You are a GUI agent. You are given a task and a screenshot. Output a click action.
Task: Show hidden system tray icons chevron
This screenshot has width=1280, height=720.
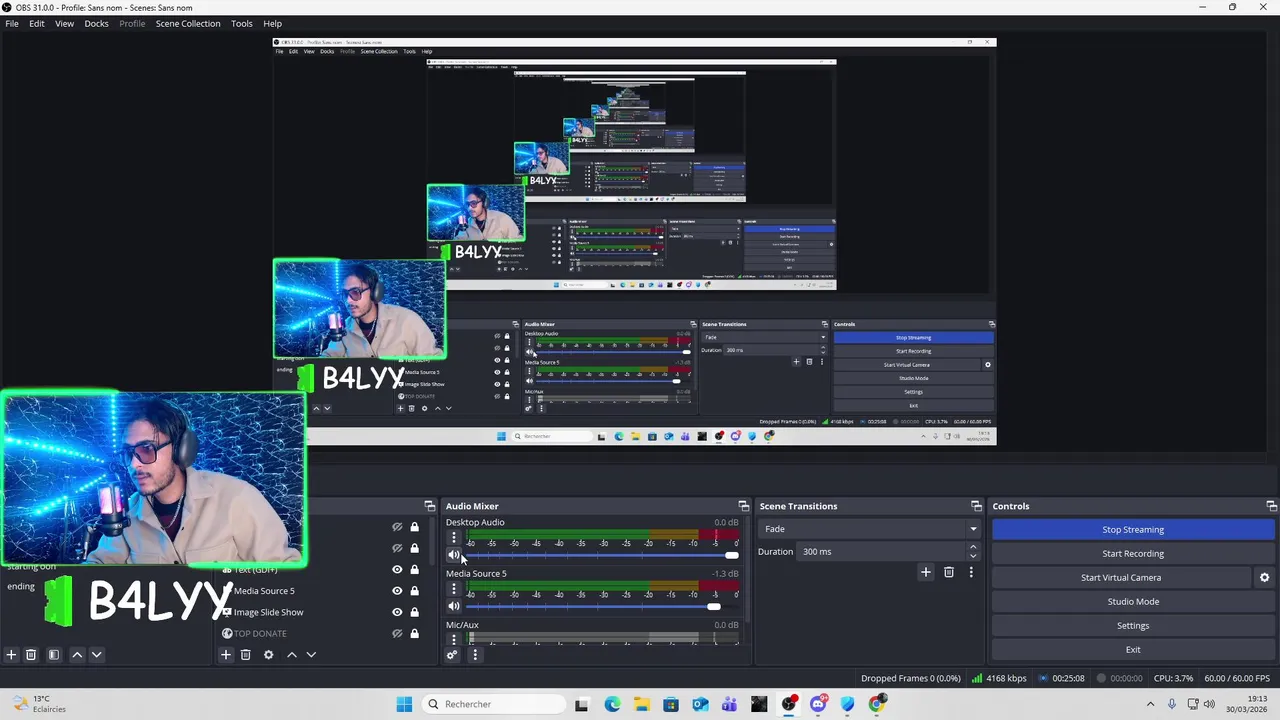[x=1149, y=704]
